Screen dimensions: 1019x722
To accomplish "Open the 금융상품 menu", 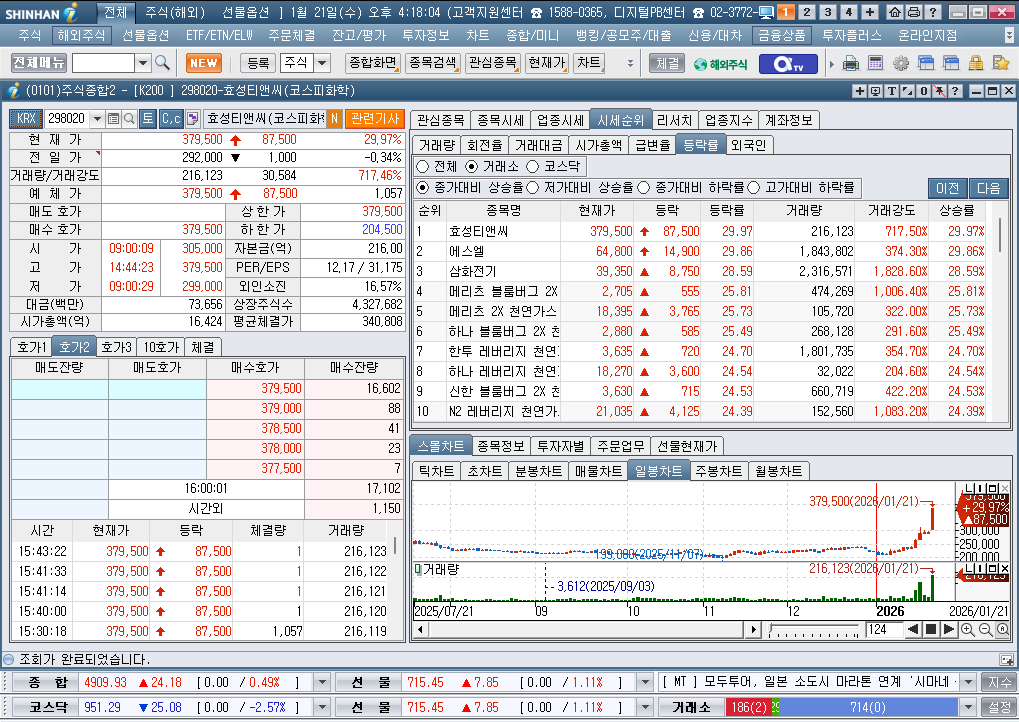I will (782, 35).
